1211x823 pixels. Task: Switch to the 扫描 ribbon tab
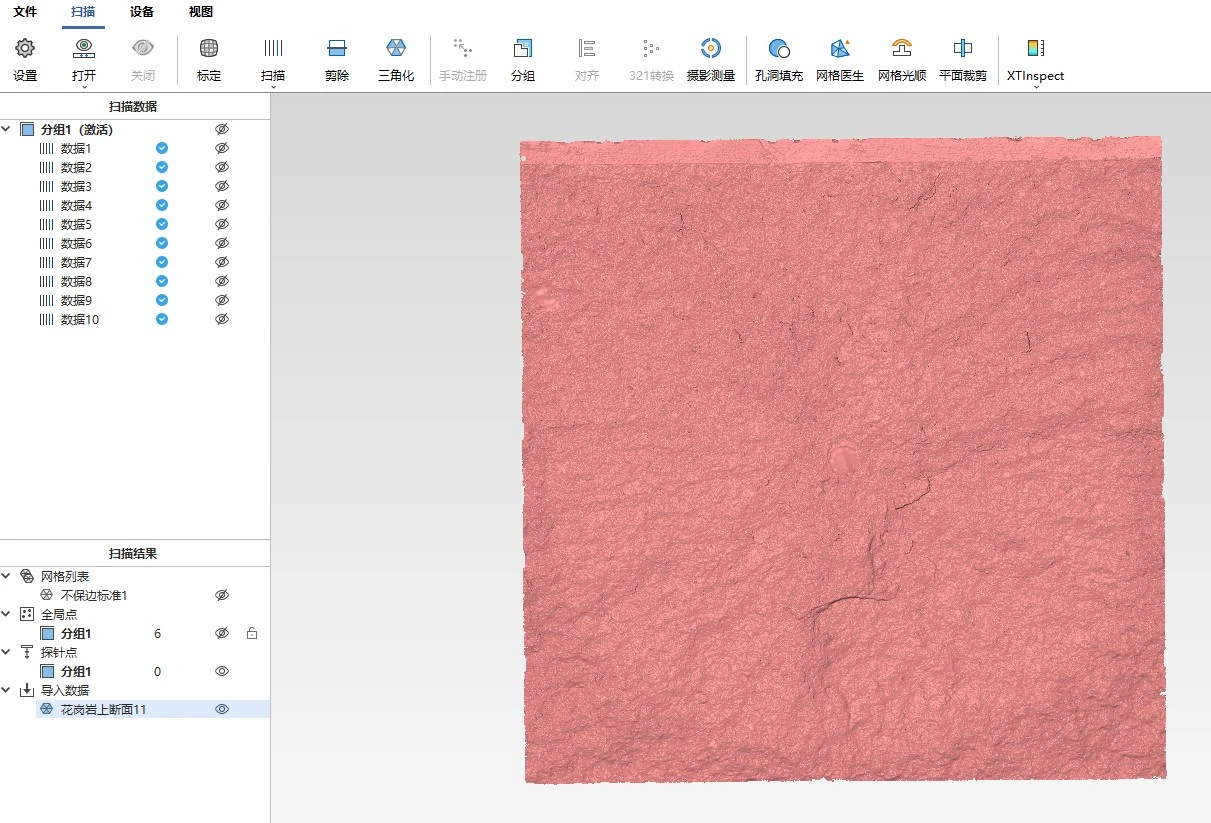point(84,12)
